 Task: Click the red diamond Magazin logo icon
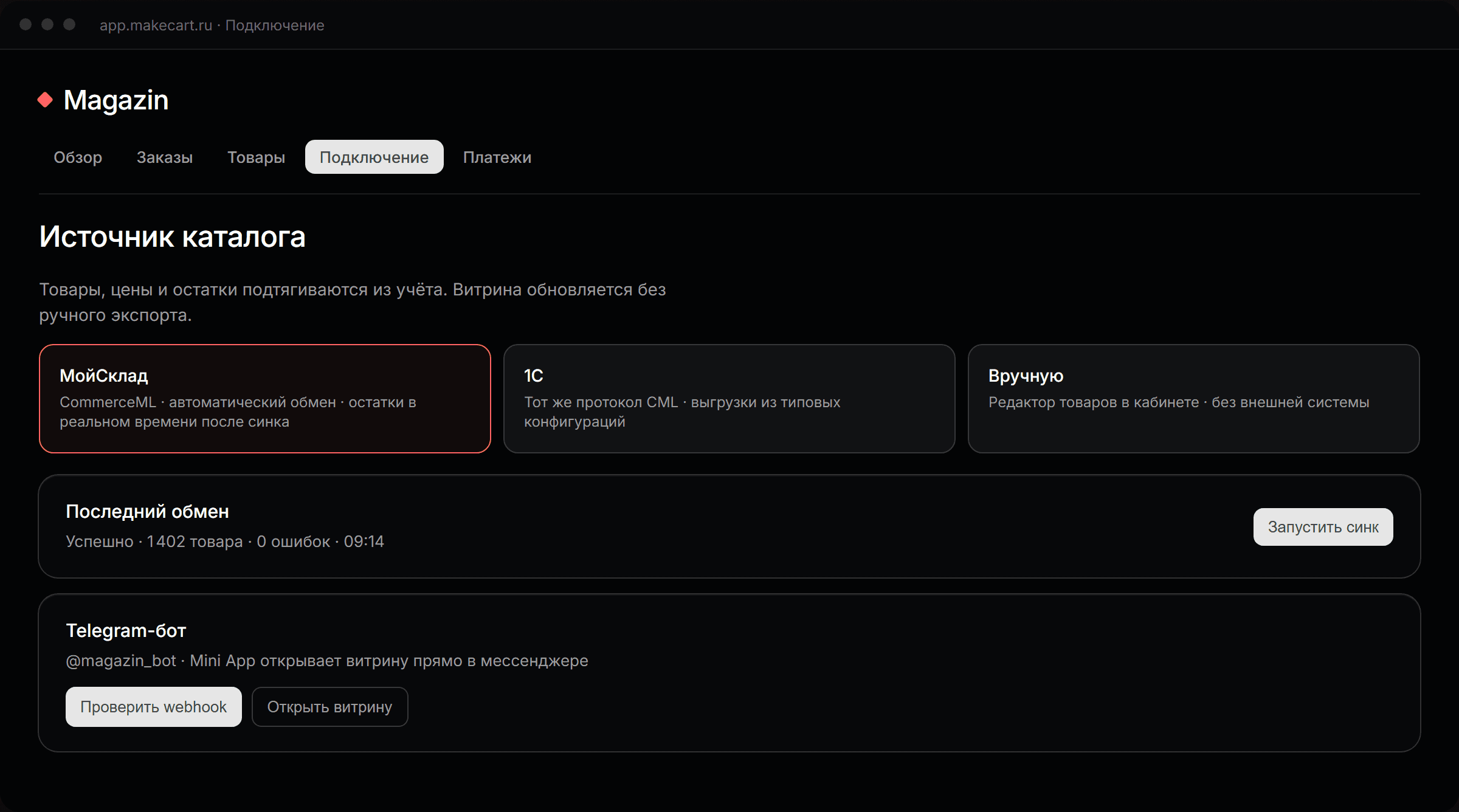pyautogui.click(x=45, y=100)
